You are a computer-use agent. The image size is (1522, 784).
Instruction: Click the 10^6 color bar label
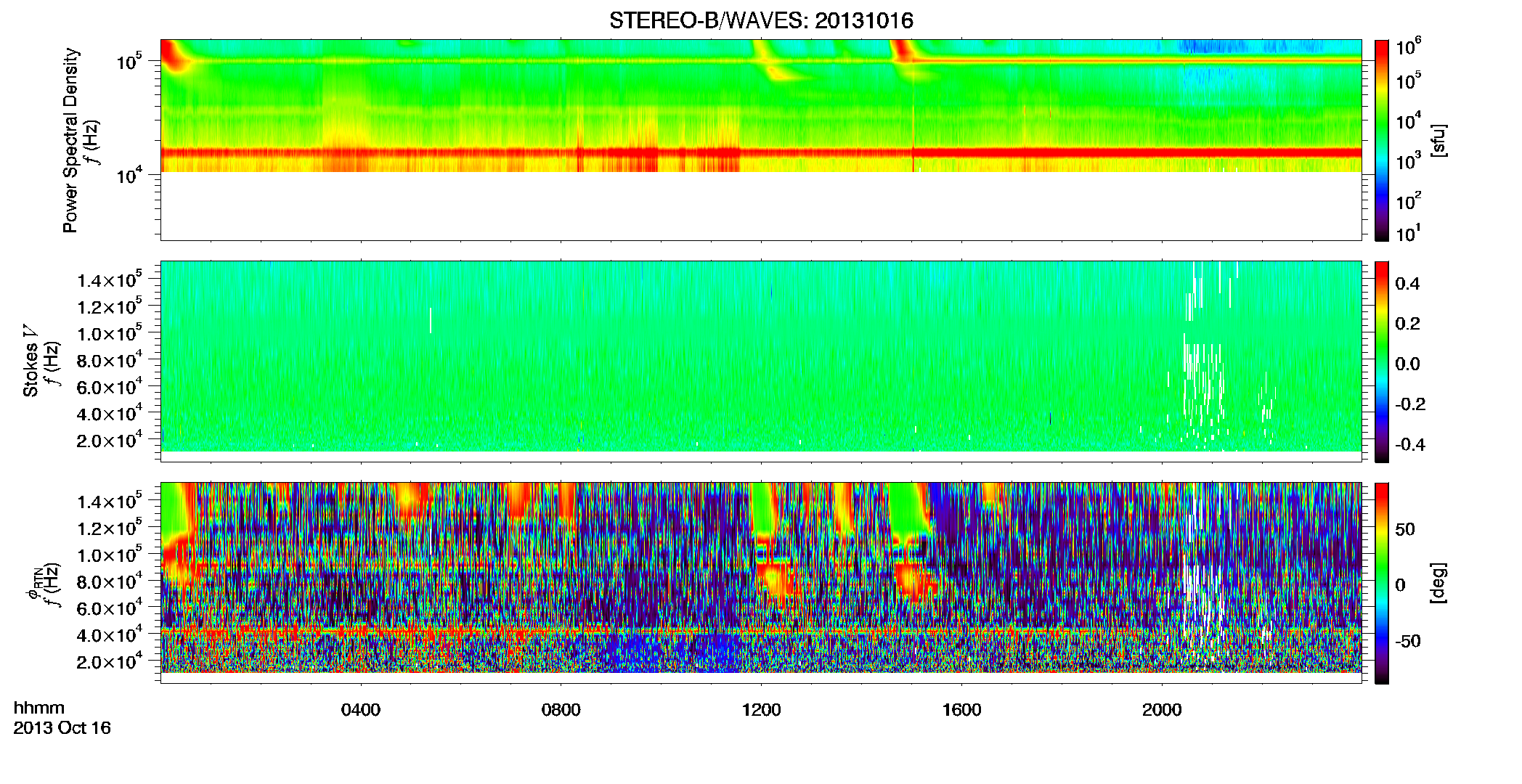click(1408, 47)
